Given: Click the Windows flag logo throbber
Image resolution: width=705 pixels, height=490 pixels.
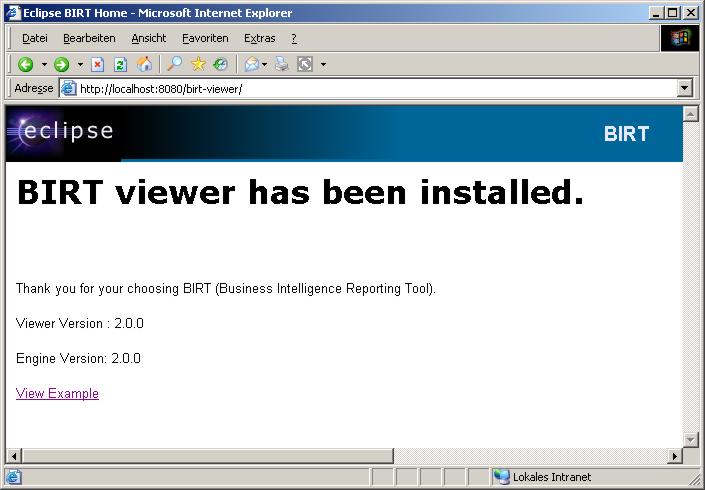Looking at the screenshot, I should click(x=680, y=38).
